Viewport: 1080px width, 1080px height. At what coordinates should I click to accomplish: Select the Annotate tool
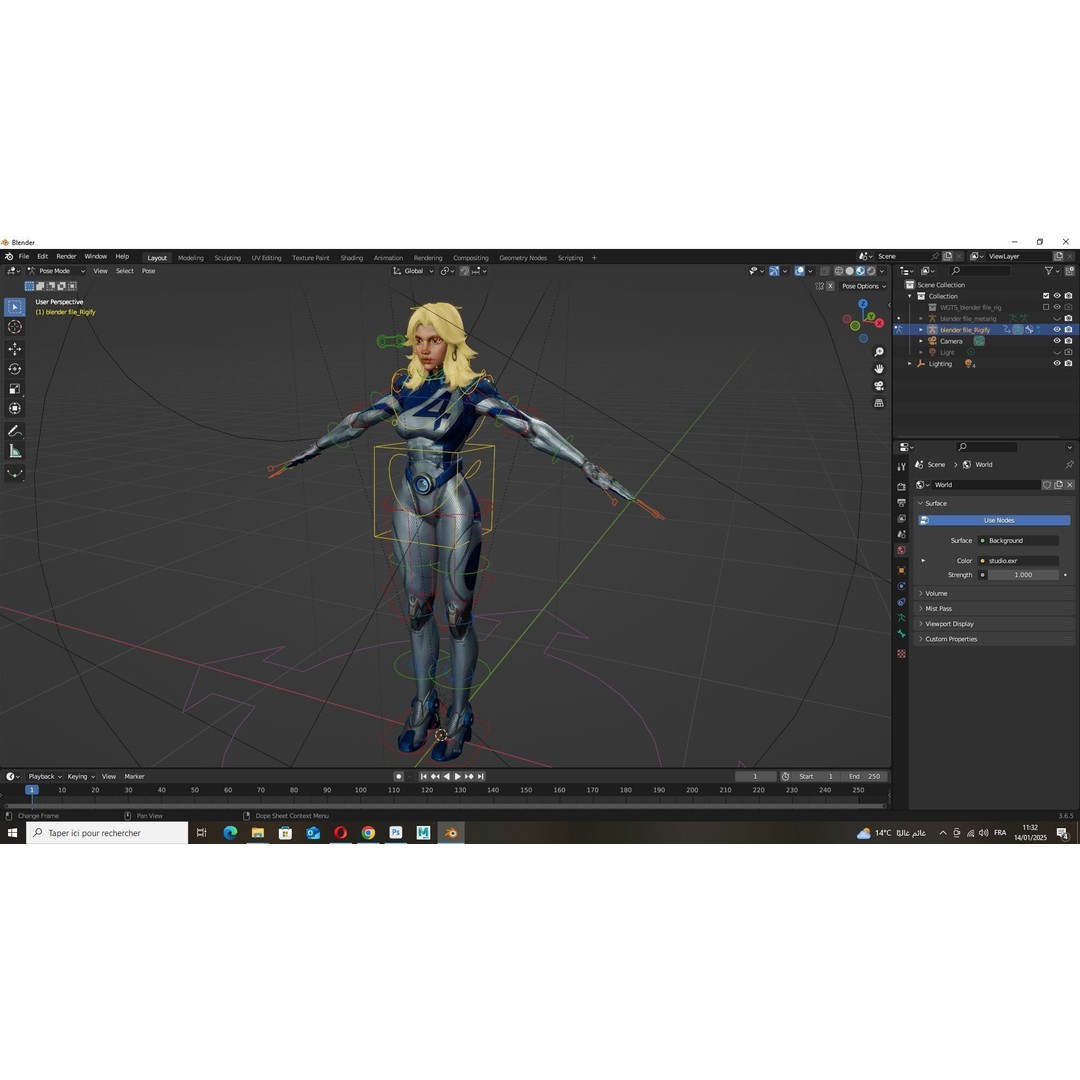[14, 431]
